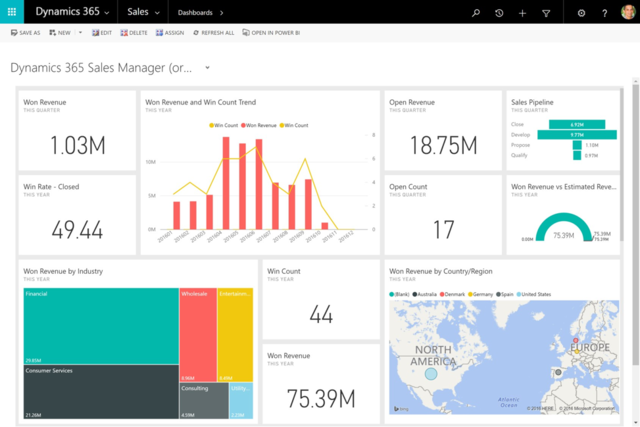Open the settings gear icon

click(x=582, y=12)
